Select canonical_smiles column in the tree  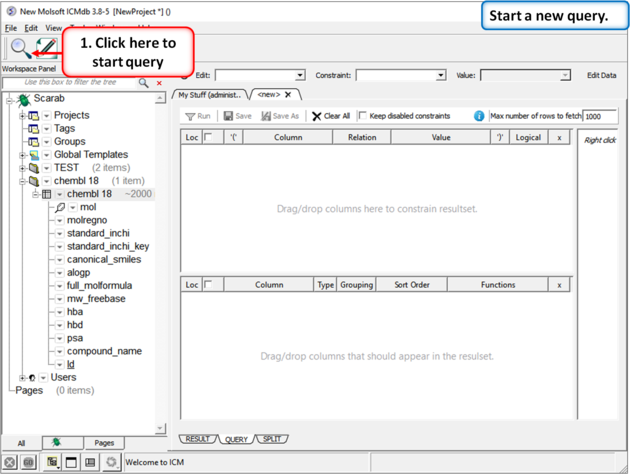point(104,259)
